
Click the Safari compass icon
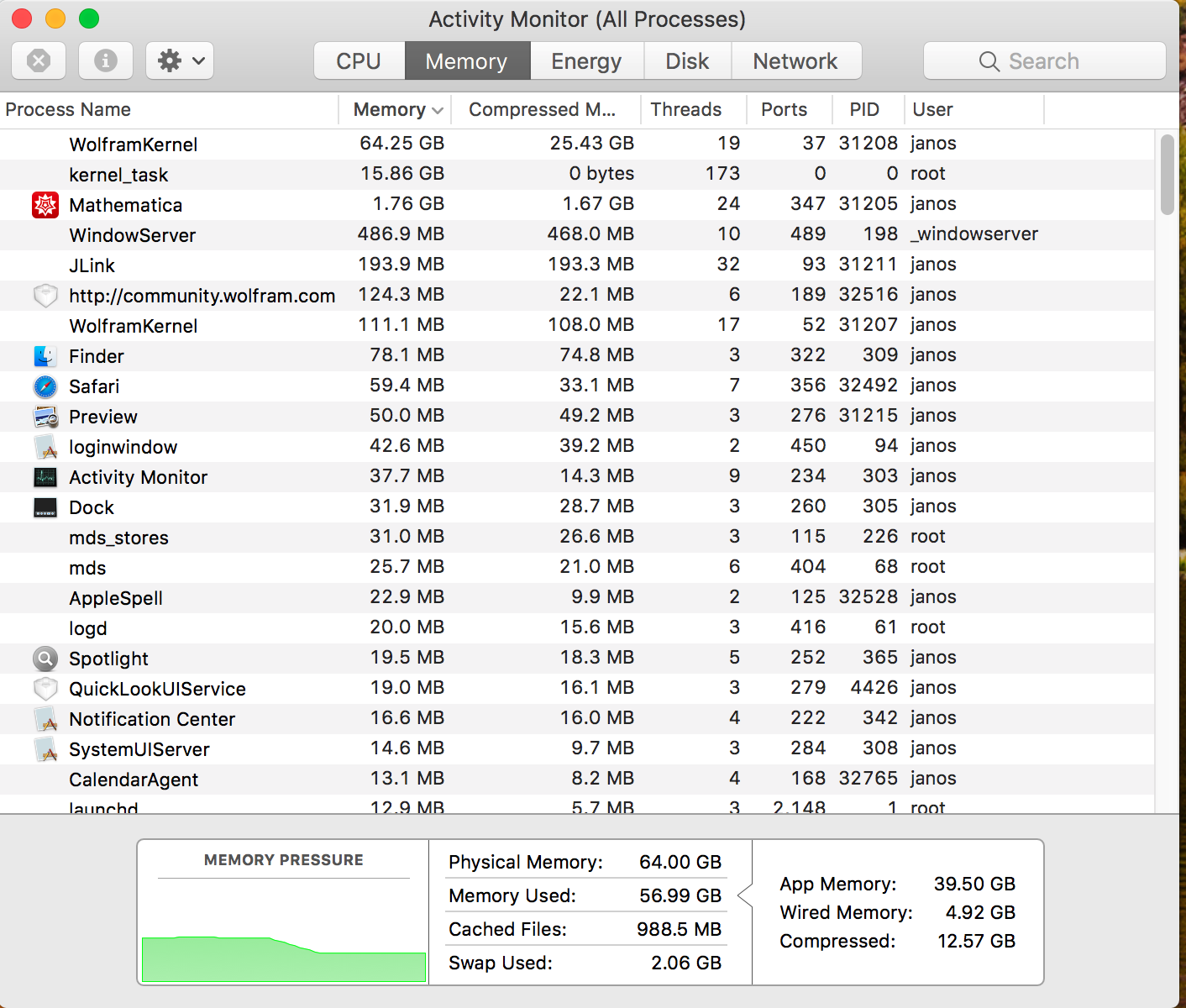tap(45, 386)
